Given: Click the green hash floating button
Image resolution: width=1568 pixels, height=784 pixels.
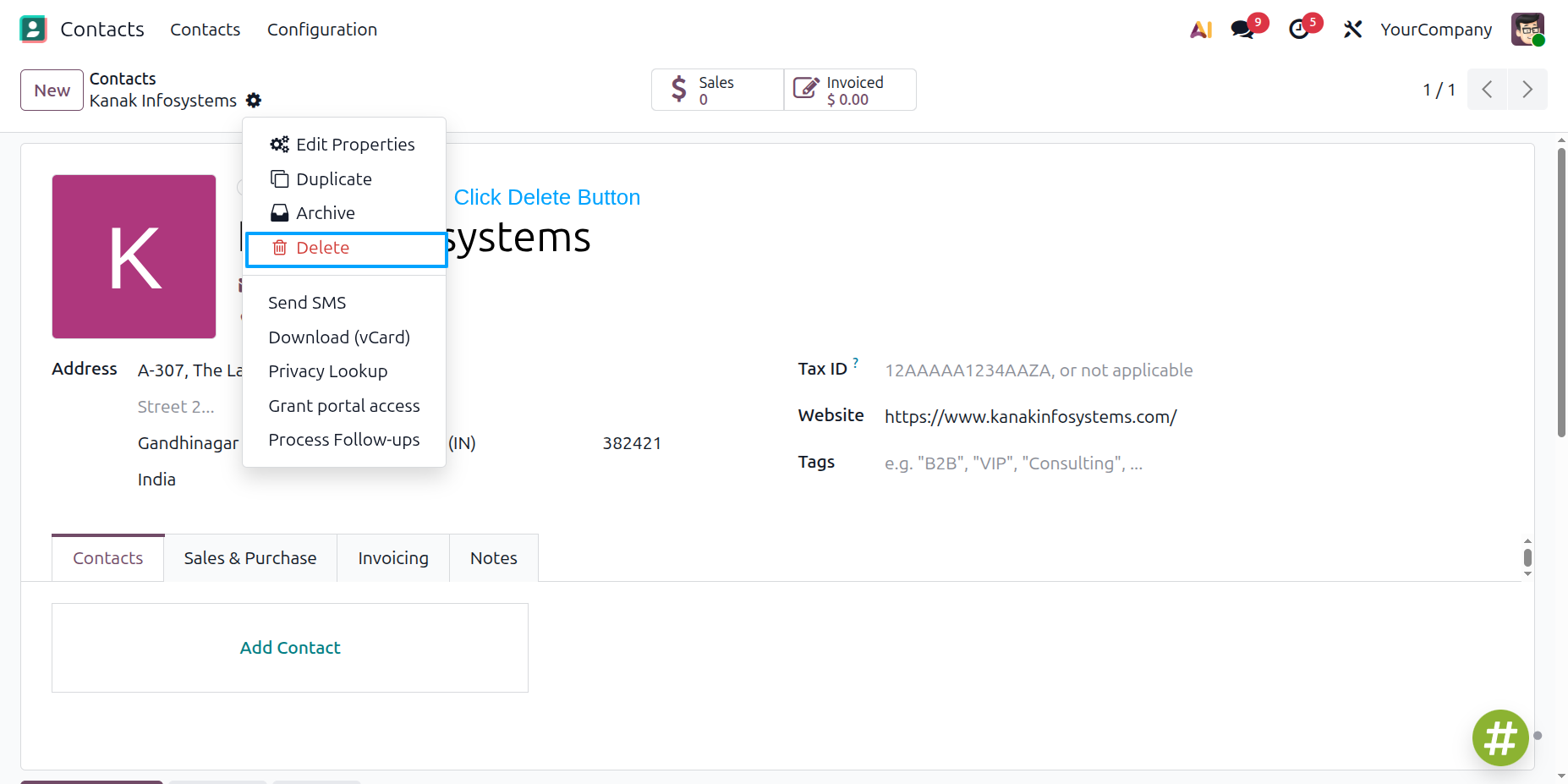Looking at the screenshot, I should 1500,737.
